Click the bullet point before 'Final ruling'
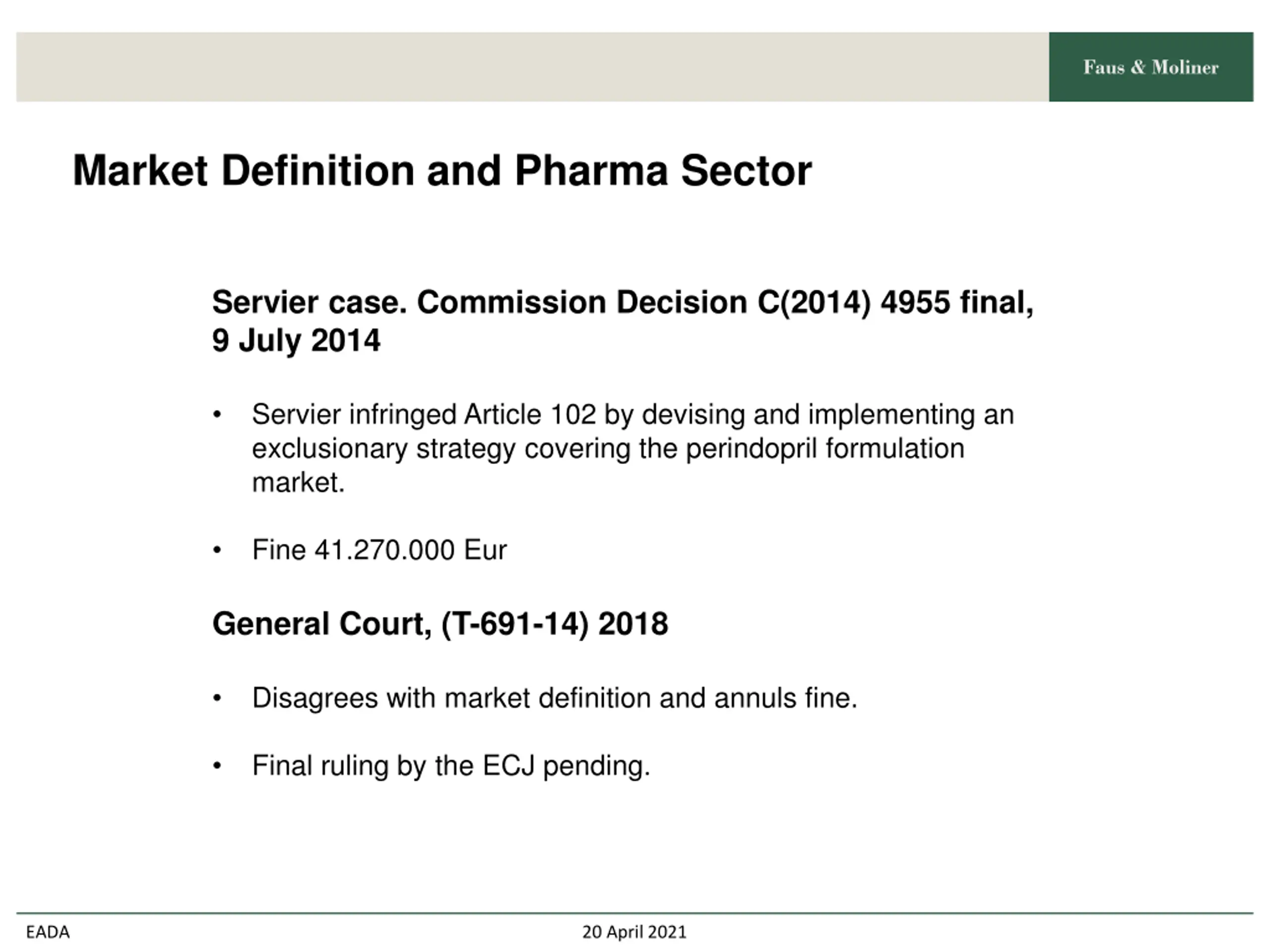The height and width of the screenshot is (952, 1270). pos(217,766)
